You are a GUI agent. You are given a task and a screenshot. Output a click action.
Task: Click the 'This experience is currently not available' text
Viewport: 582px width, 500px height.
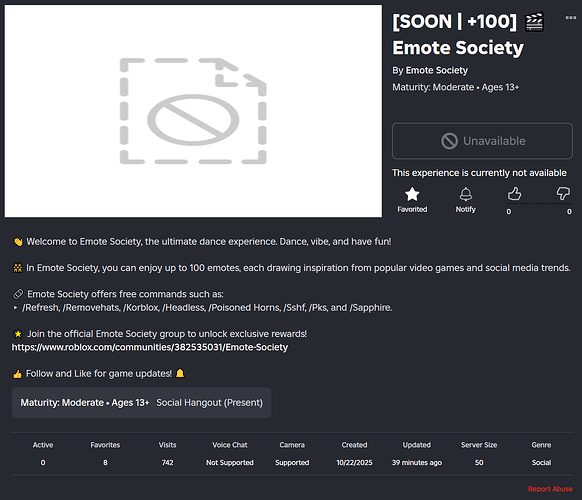(479, 173)
